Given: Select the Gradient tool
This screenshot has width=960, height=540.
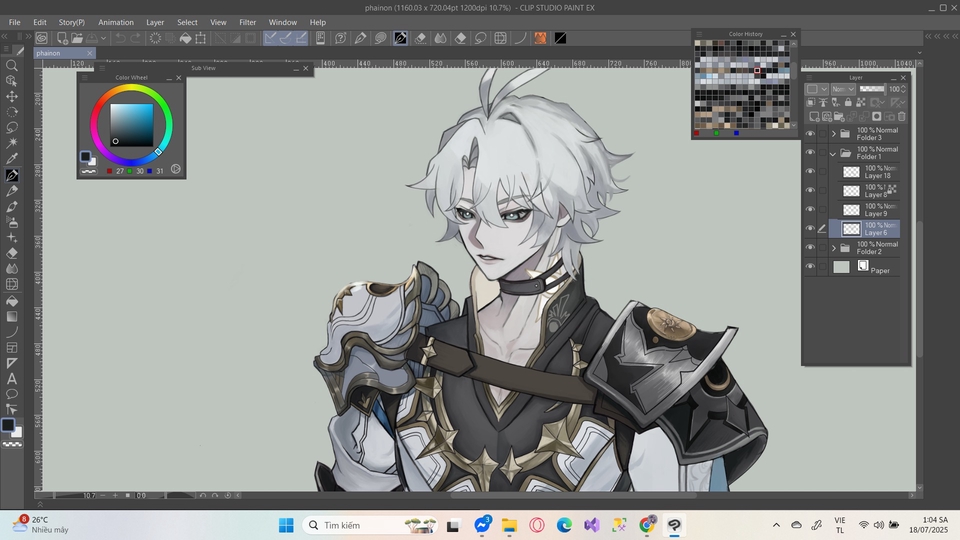Looking at the screenshot, I should [11, 317].
